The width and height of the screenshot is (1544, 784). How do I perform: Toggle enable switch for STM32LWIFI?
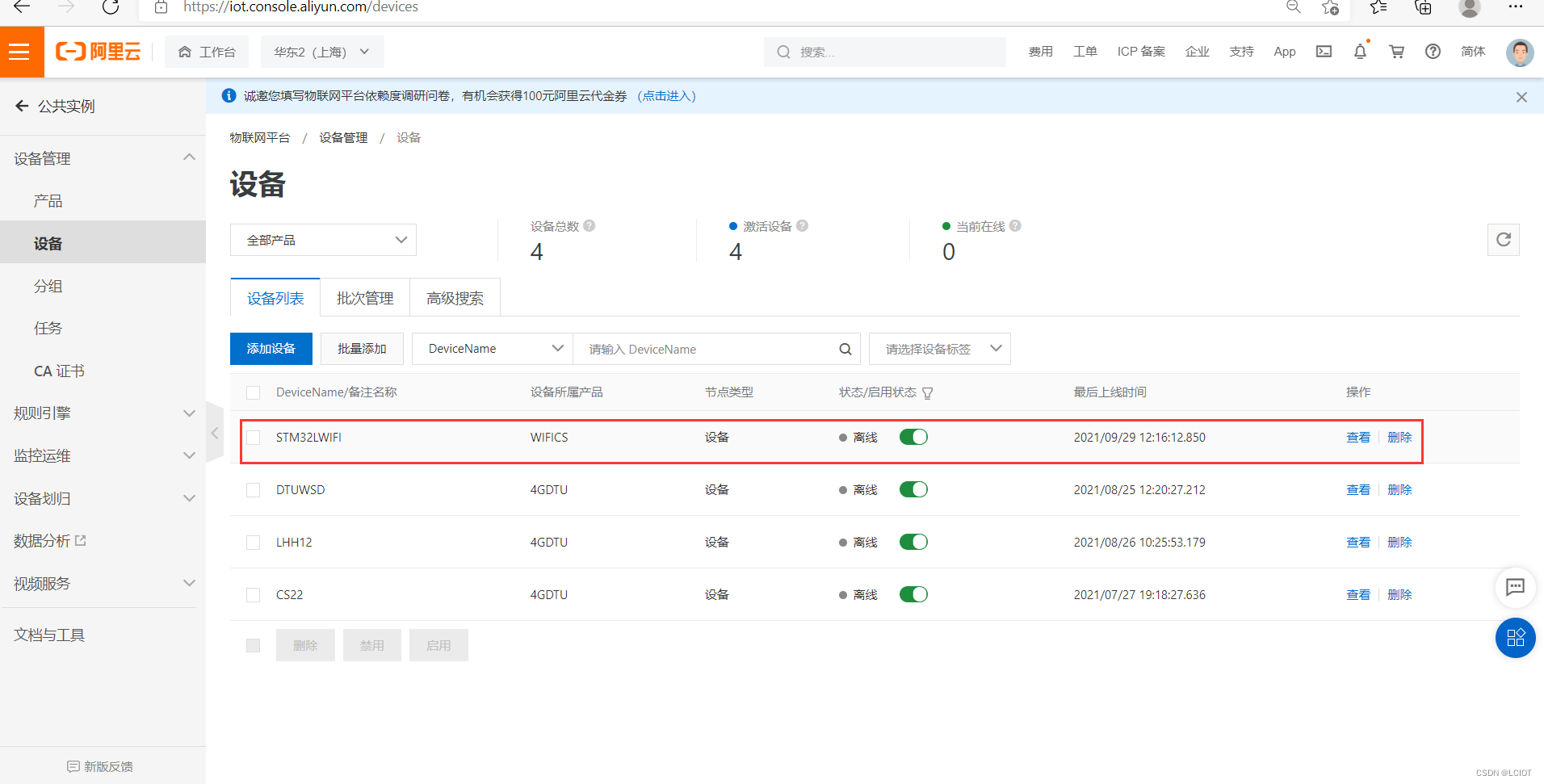pyautogui.click(x=913, y=437)
